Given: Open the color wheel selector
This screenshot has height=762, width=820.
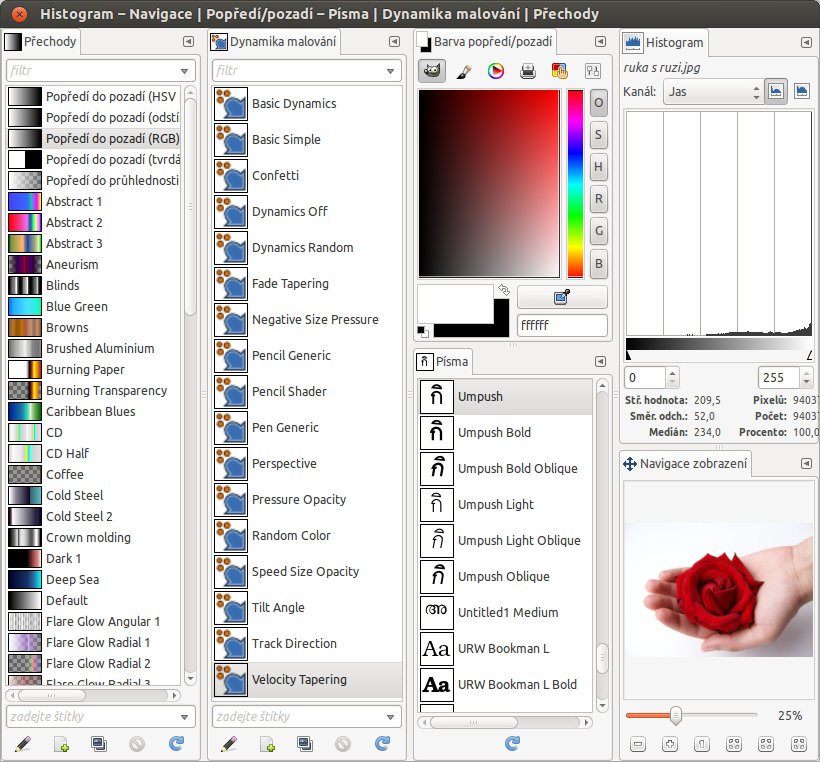Looking at the screenshot, I should pos(495,71).
